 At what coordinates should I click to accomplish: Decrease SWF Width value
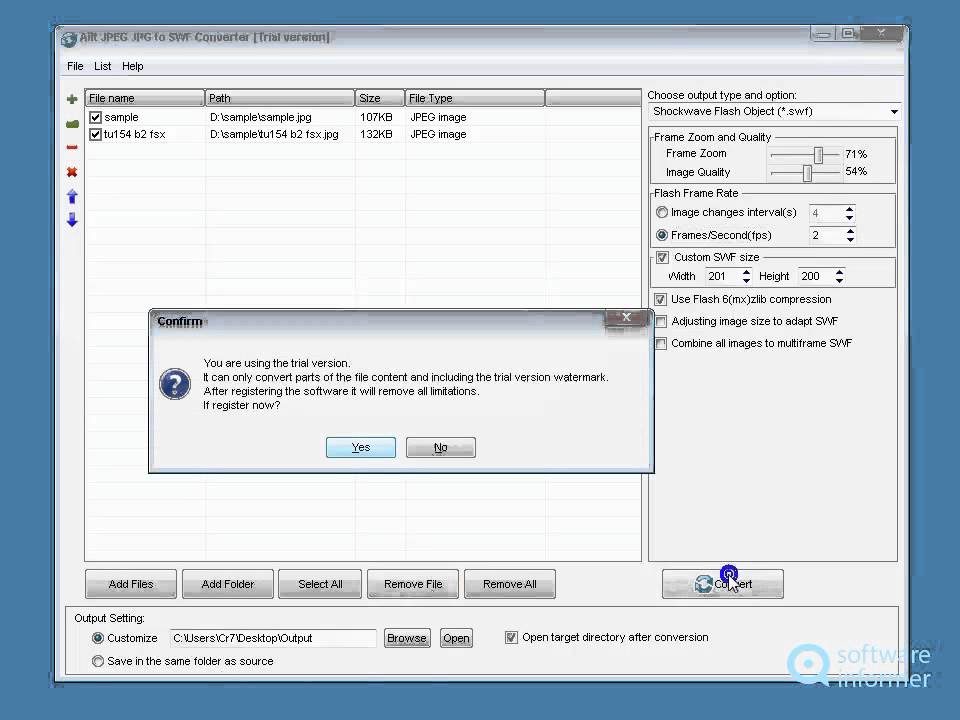point(746,280)
